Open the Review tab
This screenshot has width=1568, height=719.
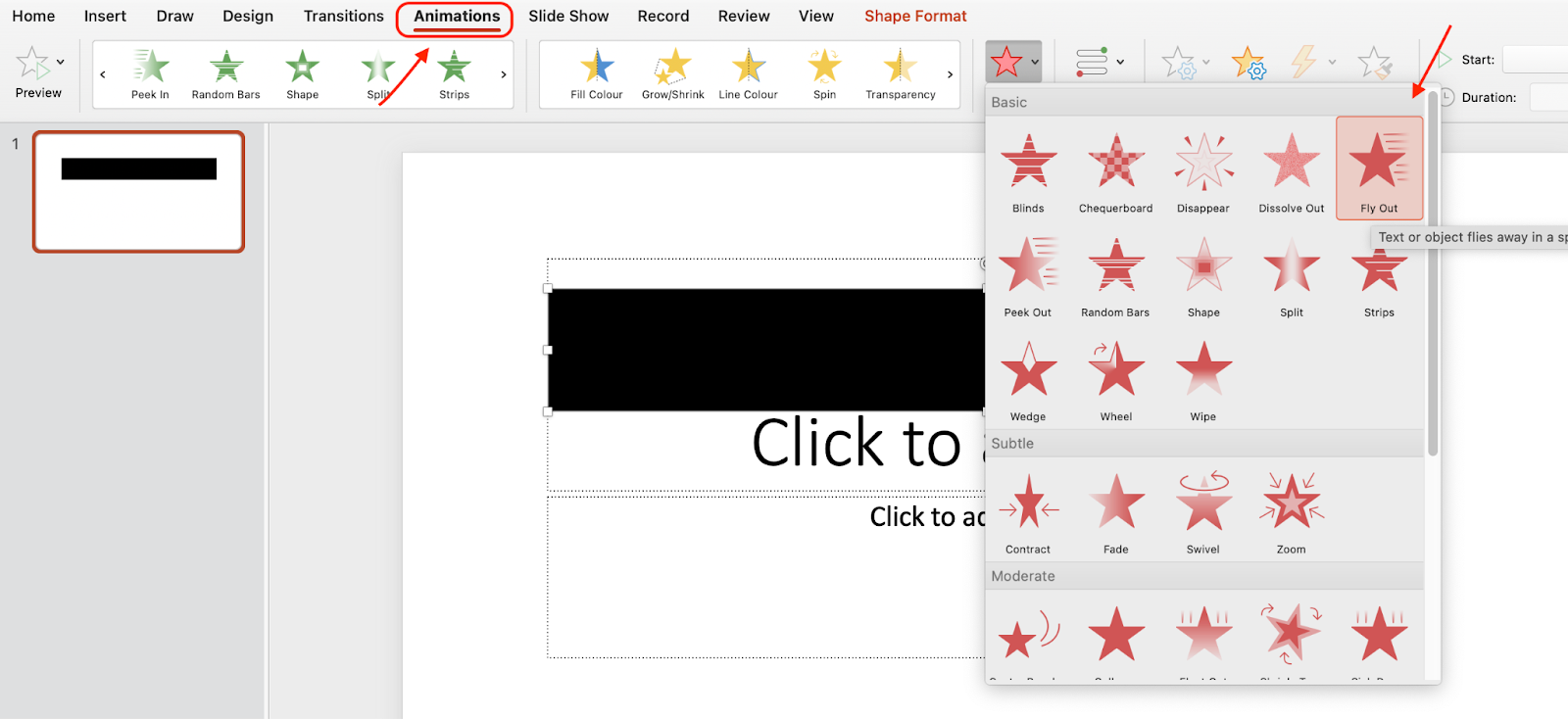(x=744, y=16)
